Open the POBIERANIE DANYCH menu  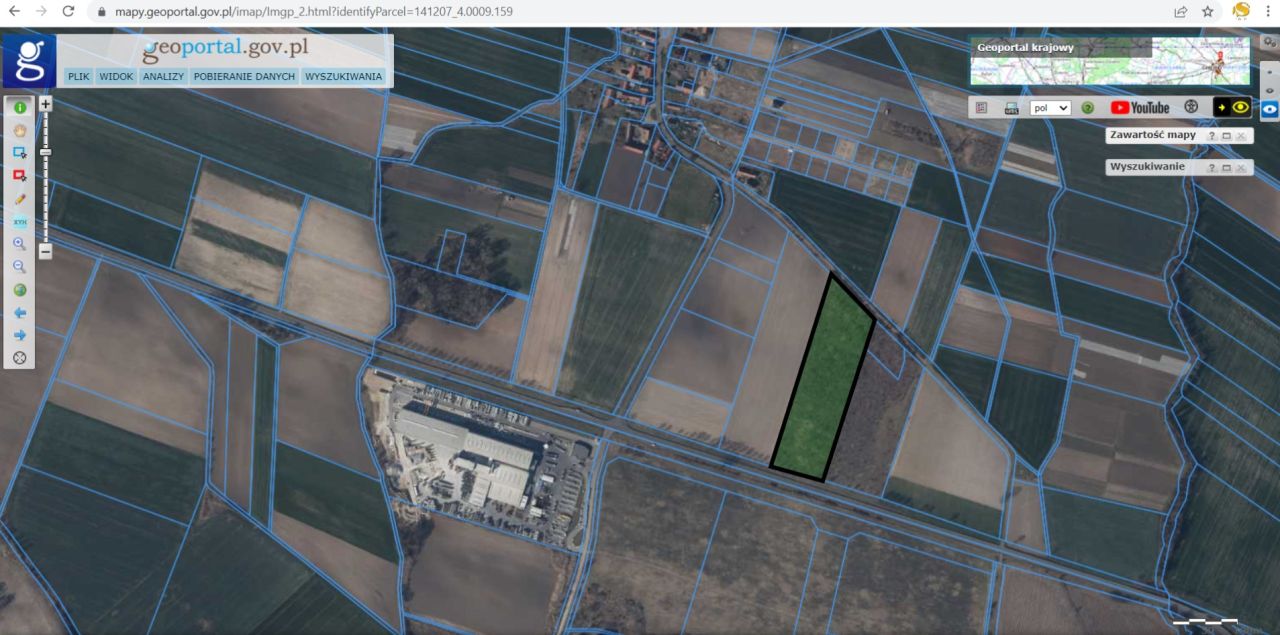point(245,76)
